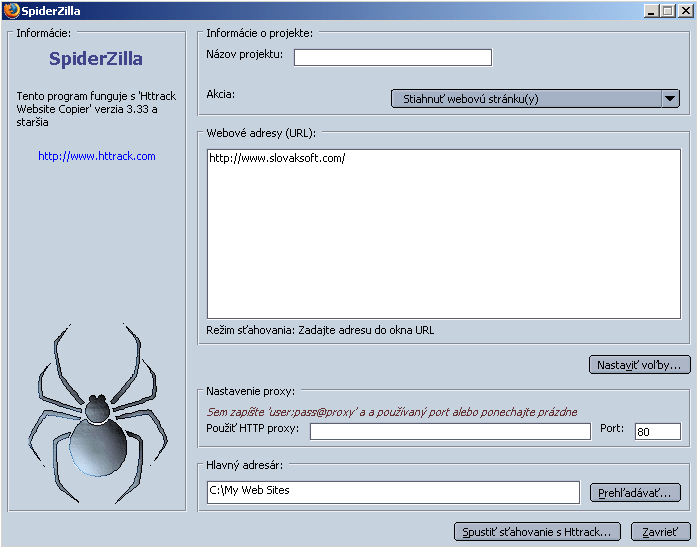Click the Zavrieť button
697x547 pixels.
point(661,532)
